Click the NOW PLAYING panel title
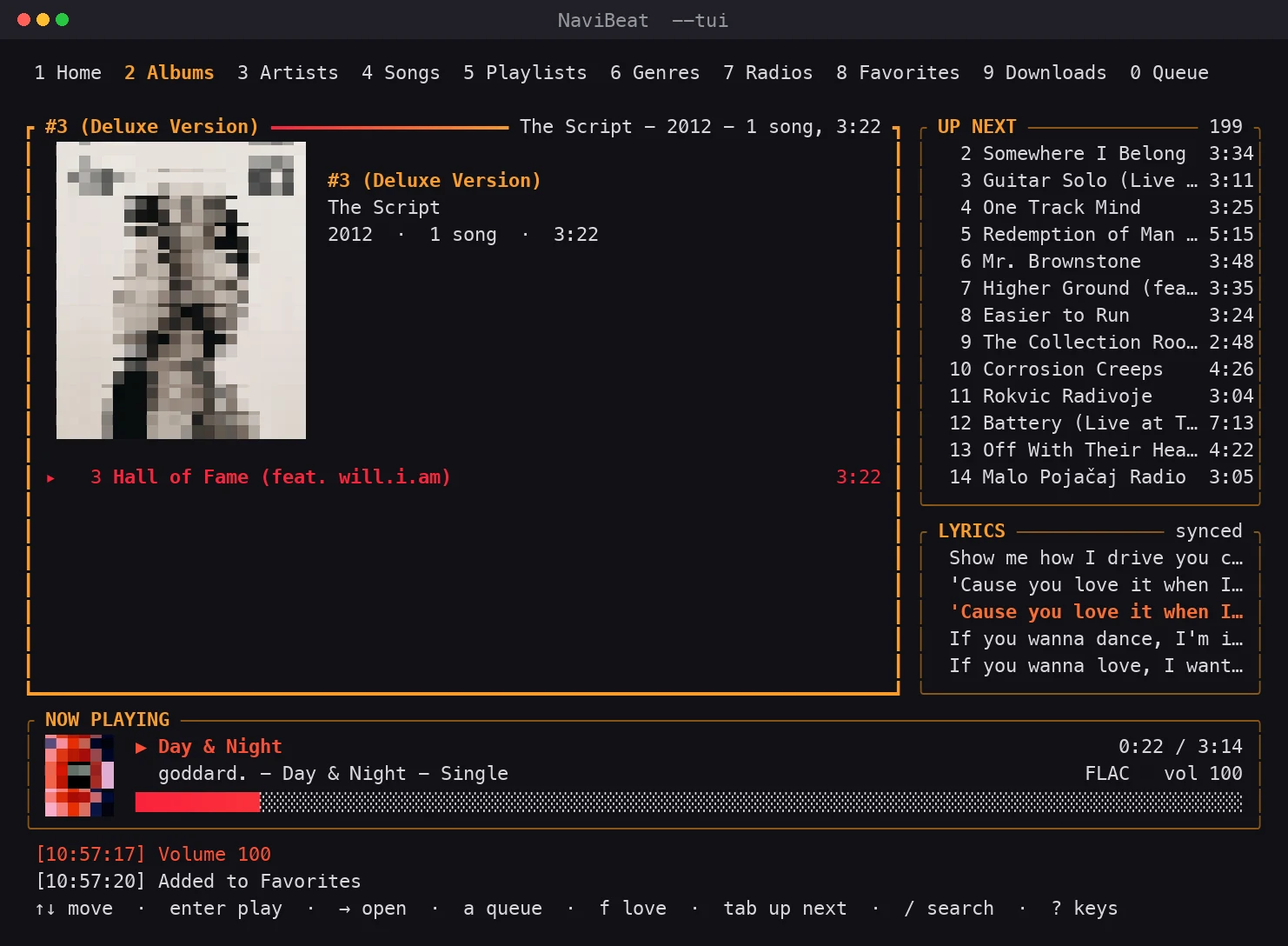The width and height of the screenshot is (1288, 946). 107,719
